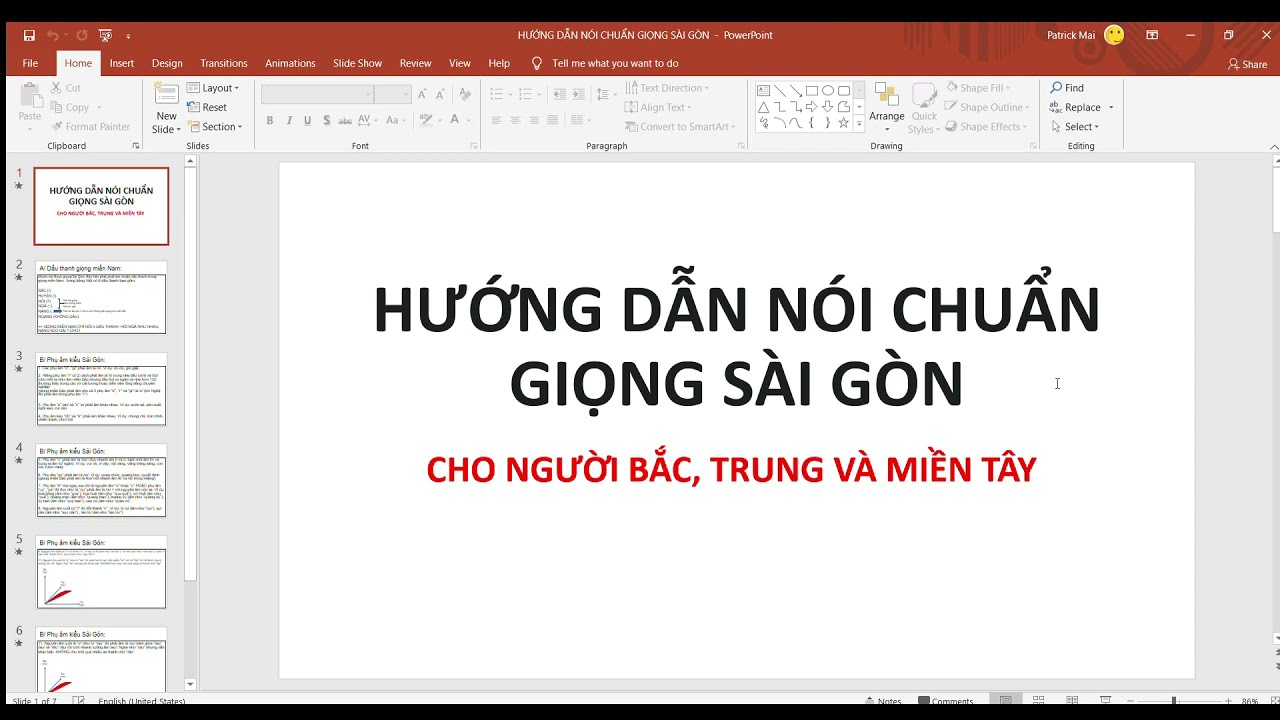
Task: Open Customize Quick Access Toolbar arrow
Action: point(128,36)
